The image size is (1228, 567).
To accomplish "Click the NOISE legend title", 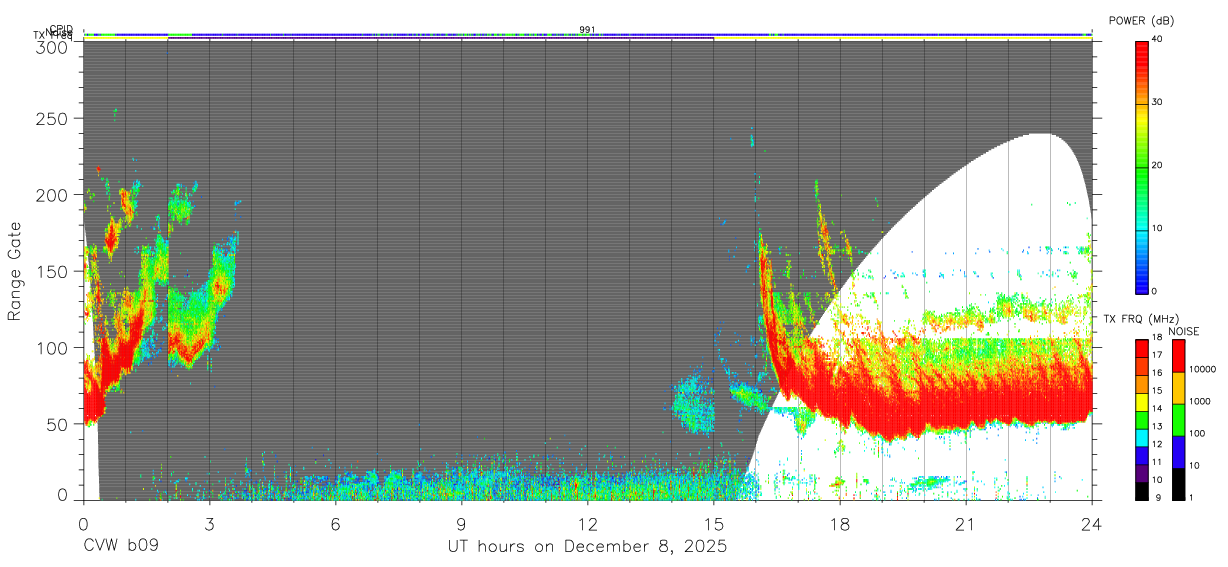I will 1184,331.
